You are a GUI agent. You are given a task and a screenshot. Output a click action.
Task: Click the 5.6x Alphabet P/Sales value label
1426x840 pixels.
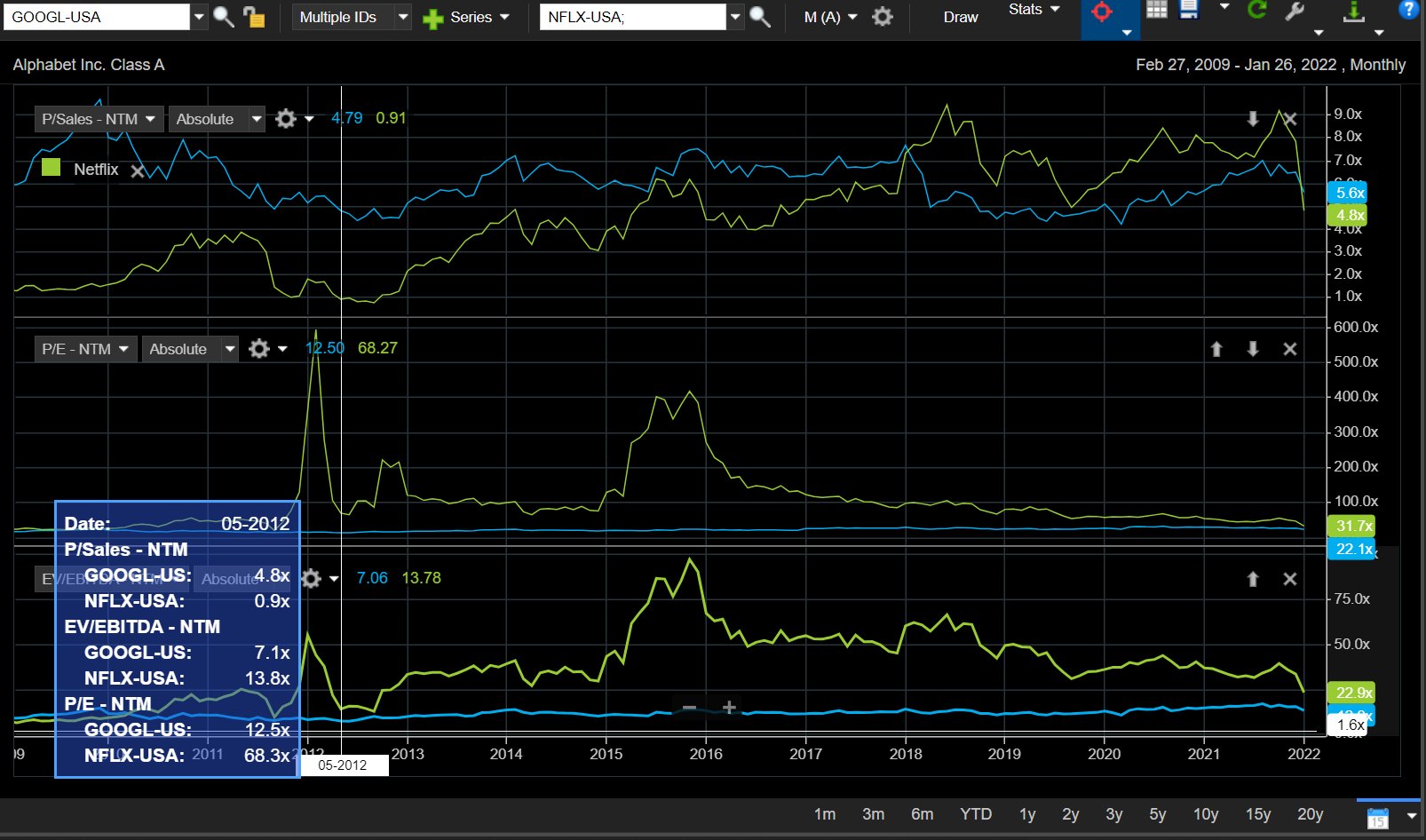click(1347, 193)
